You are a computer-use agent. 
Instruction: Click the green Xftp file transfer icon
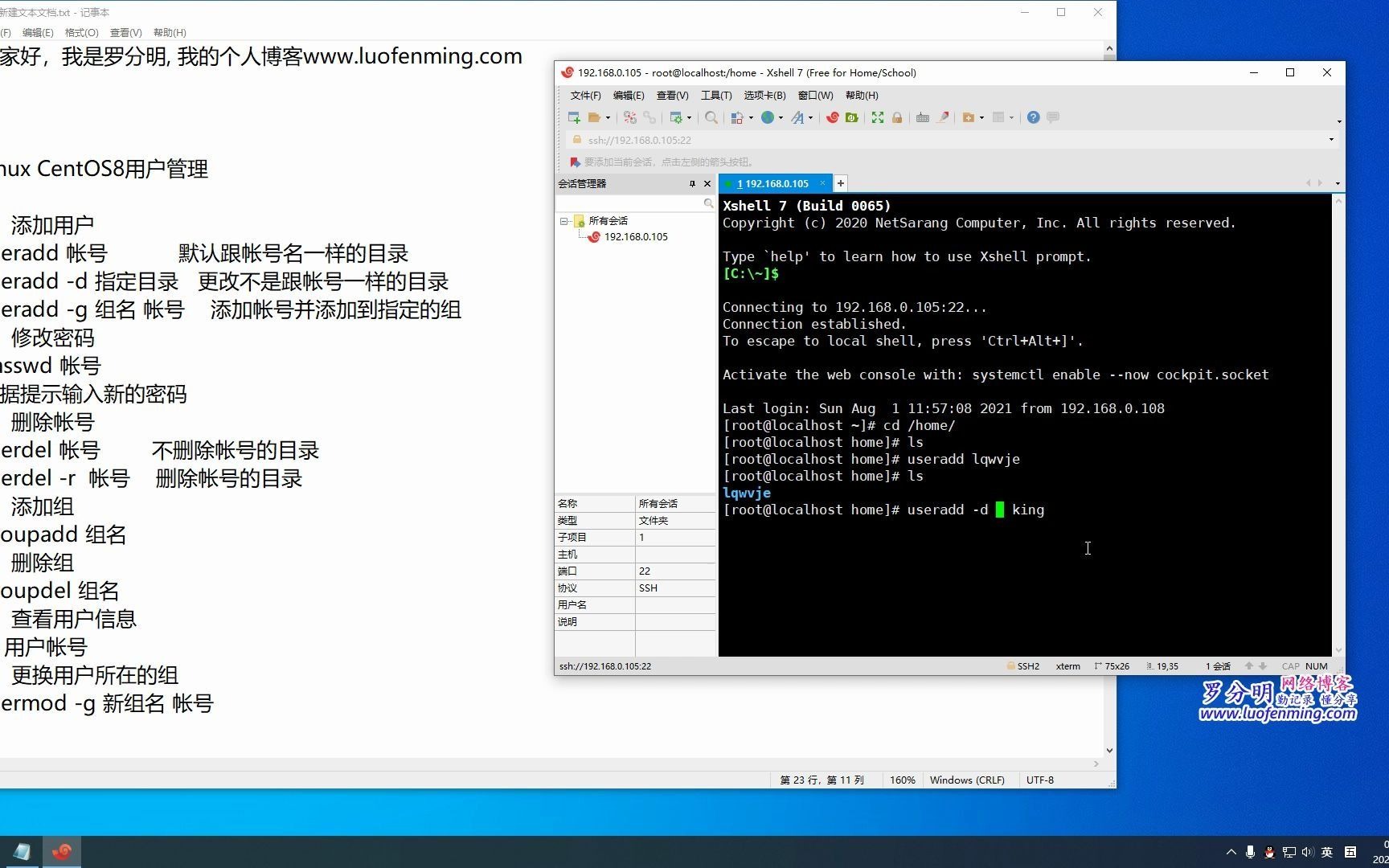(x=852, y=117)
